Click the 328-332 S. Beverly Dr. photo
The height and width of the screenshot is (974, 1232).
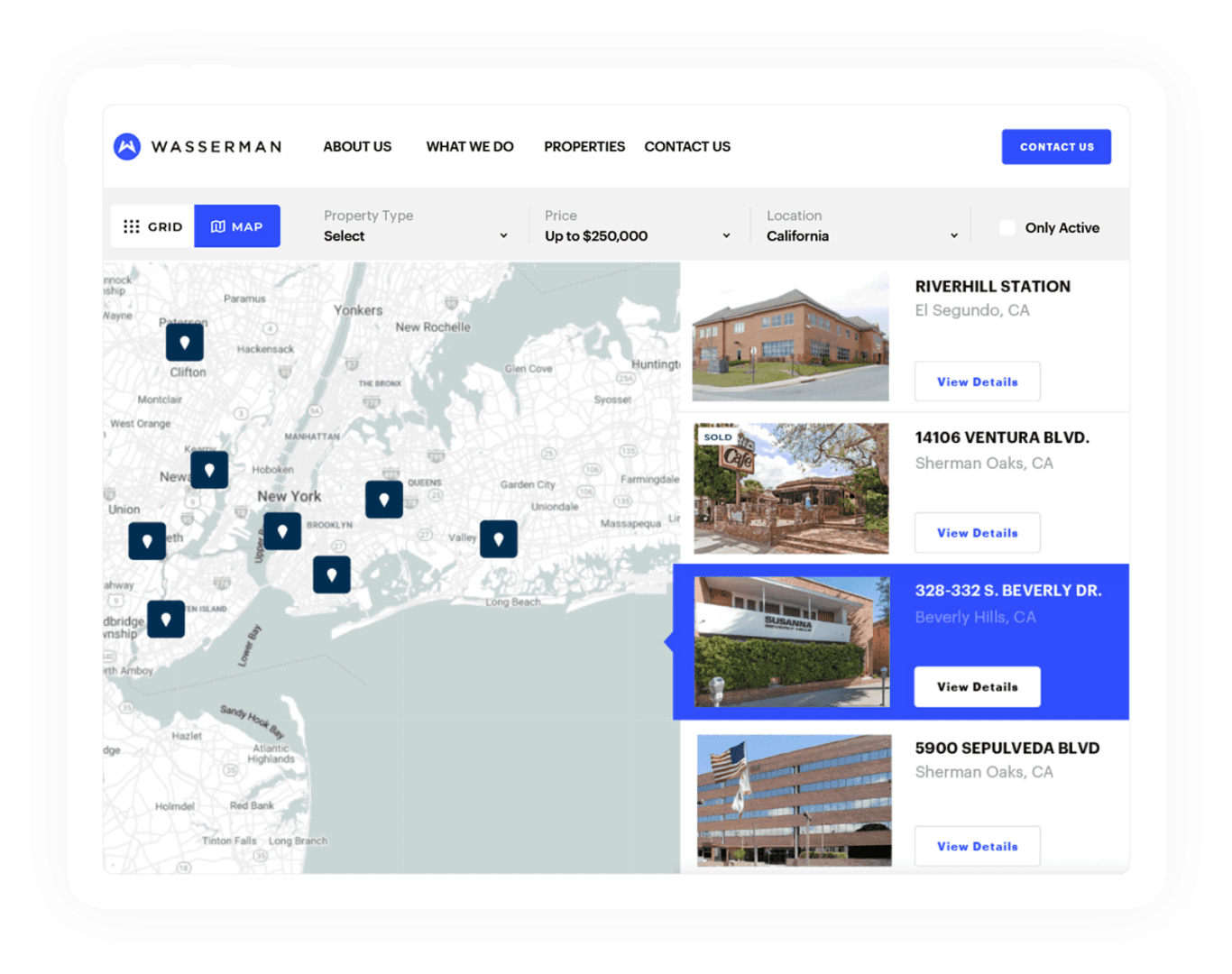click(x=792, y=641)
